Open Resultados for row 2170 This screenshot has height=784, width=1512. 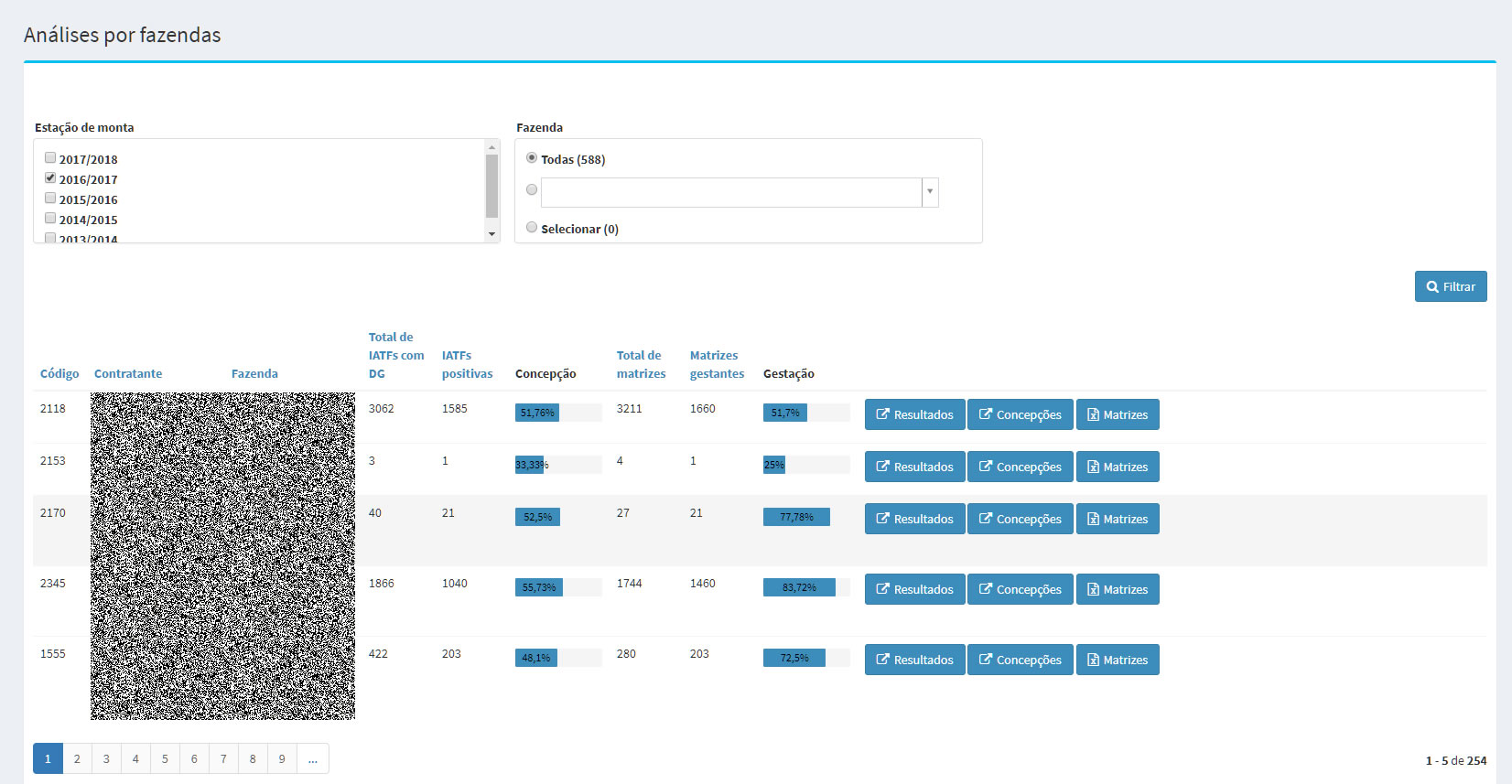[x=915, y=519]
